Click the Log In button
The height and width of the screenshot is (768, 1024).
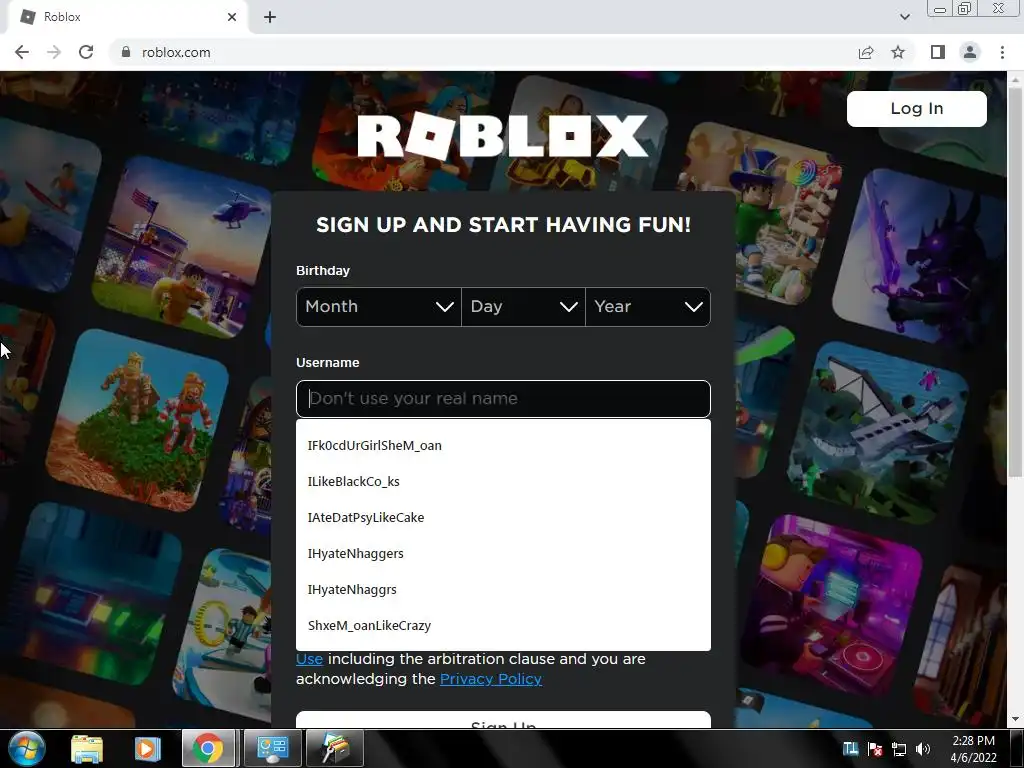coord(916,108)
